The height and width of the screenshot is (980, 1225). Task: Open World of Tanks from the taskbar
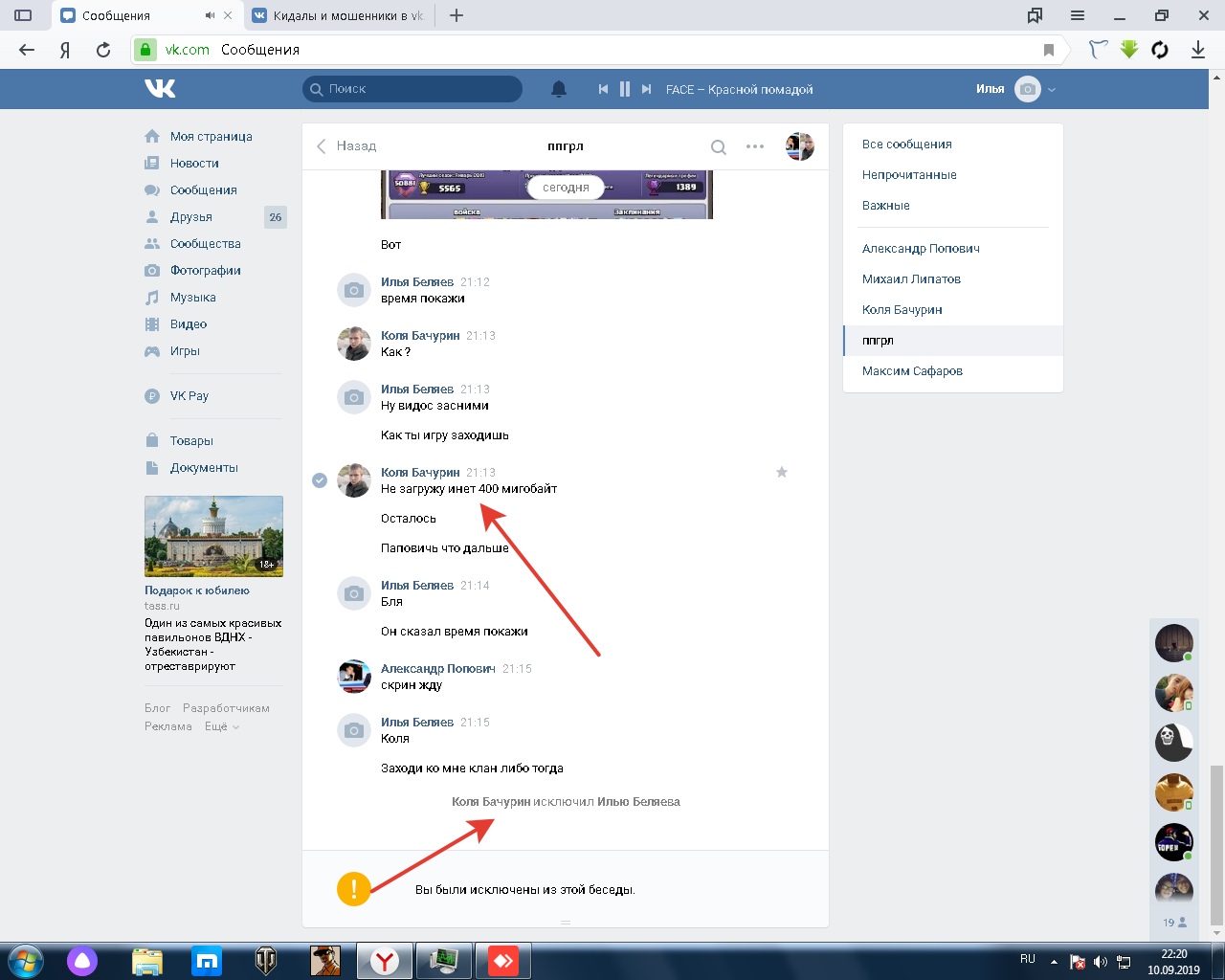click(x=266, y=960)
